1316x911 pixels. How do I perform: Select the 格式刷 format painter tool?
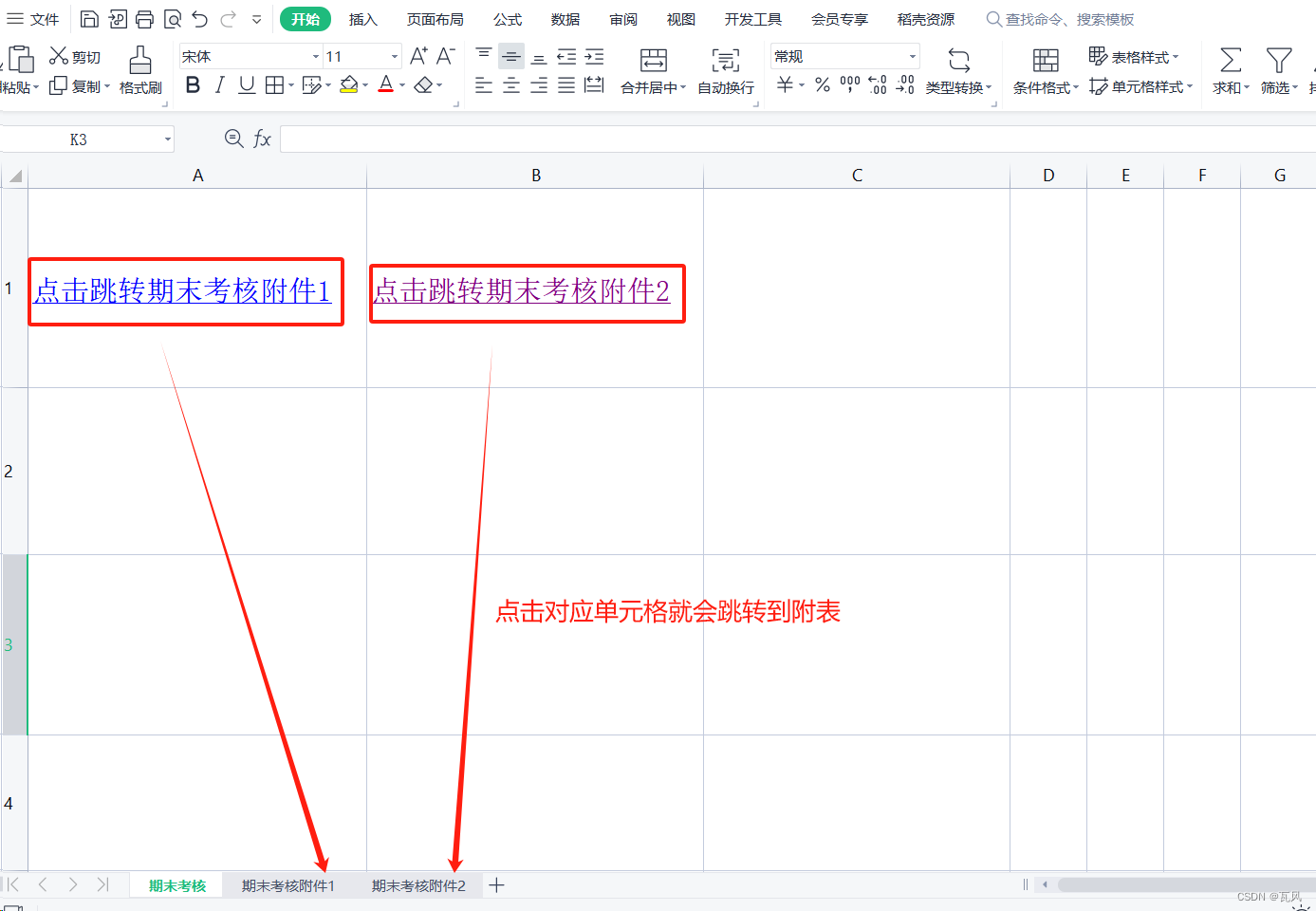point(140,71)
